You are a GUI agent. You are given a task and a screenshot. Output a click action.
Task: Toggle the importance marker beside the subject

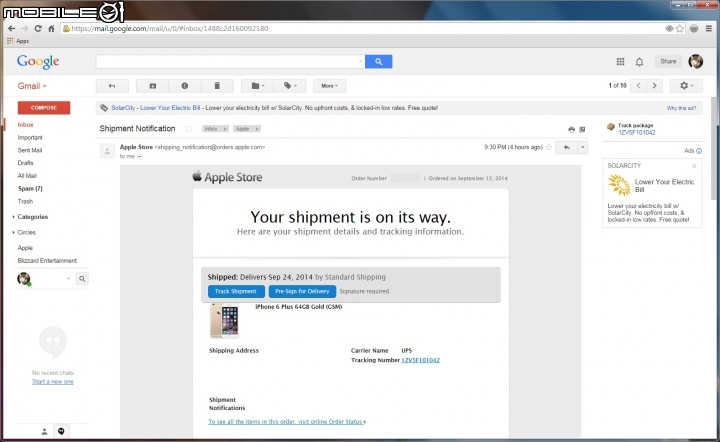pos(188,129)
